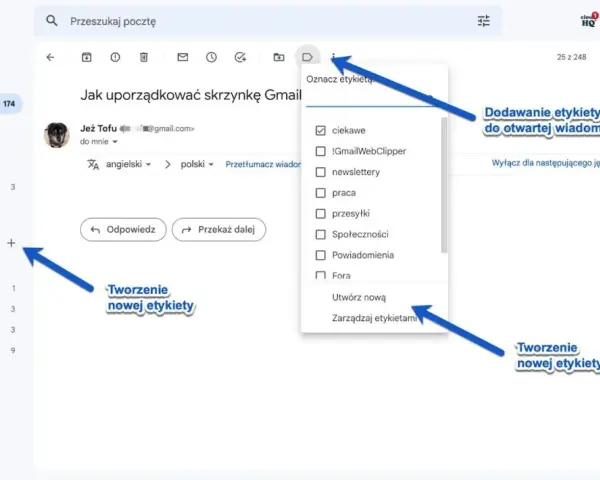
Task: Add the message to Tasks
Action: click(240, 57)
